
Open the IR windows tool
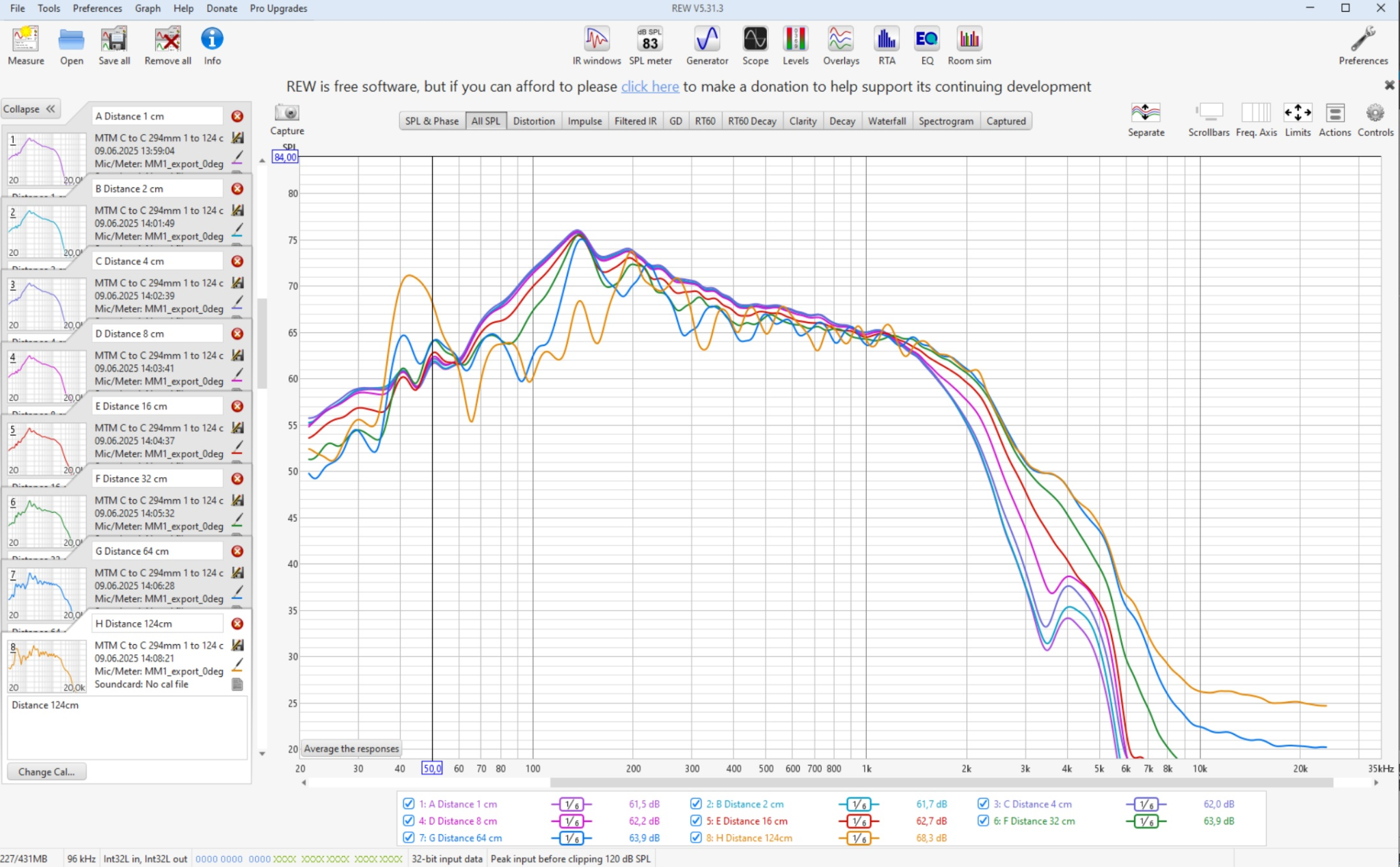click(597, 46)
